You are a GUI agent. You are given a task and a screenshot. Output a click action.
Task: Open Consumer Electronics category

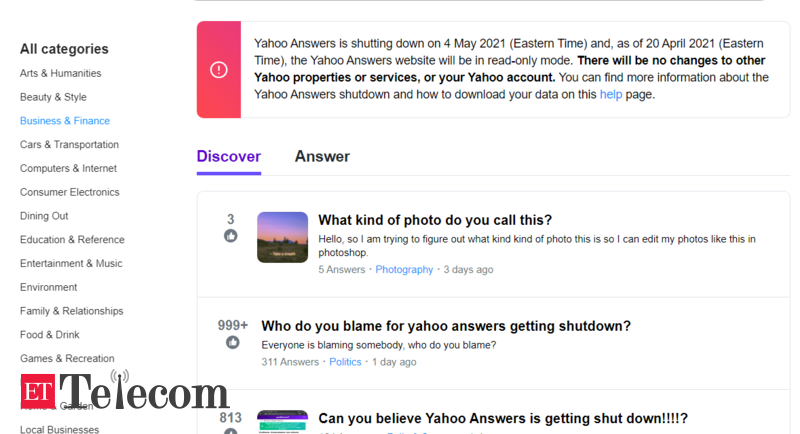69,192
